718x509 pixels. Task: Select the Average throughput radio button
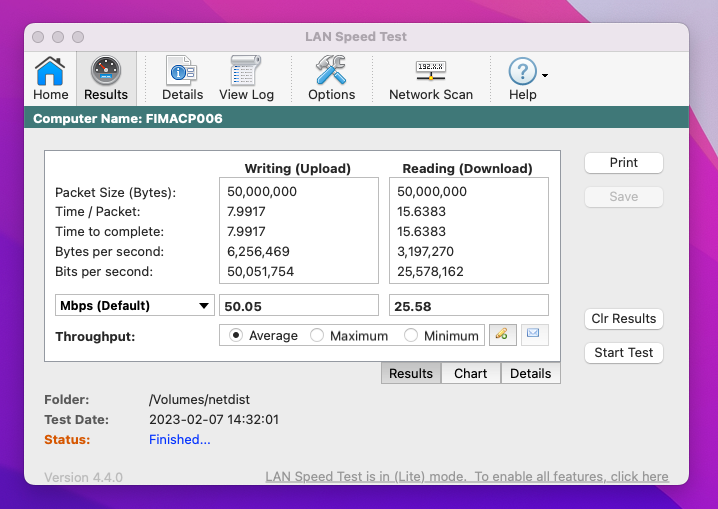[236, 336]
